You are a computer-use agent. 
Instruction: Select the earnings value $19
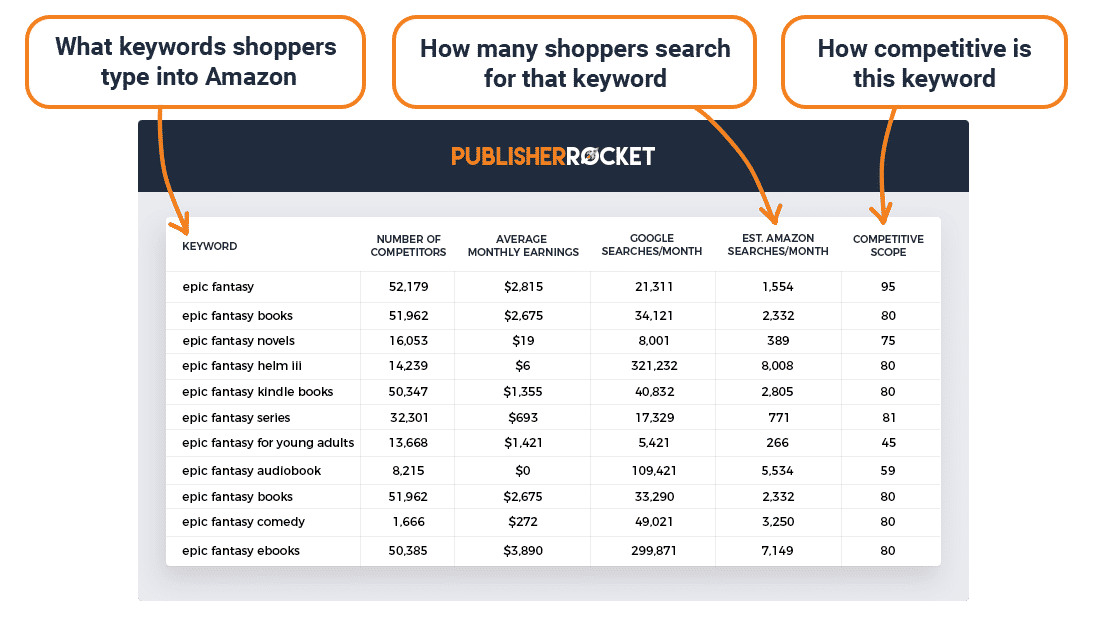(523, 341)
